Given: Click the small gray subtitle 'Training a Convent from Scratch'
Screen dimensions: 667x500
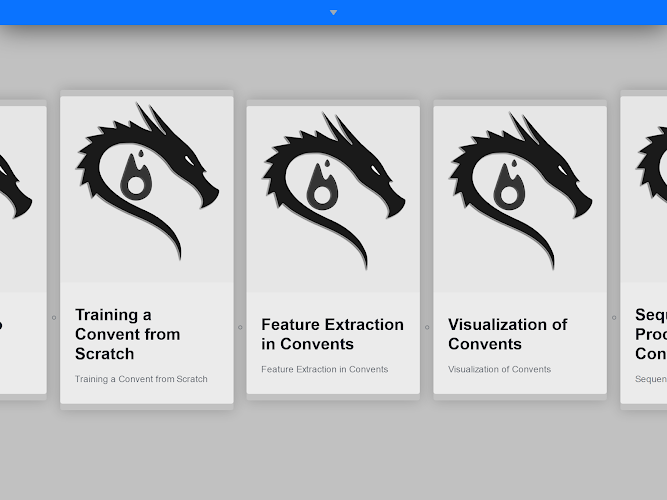Looking at the screenshot, I should coord(141,379).
